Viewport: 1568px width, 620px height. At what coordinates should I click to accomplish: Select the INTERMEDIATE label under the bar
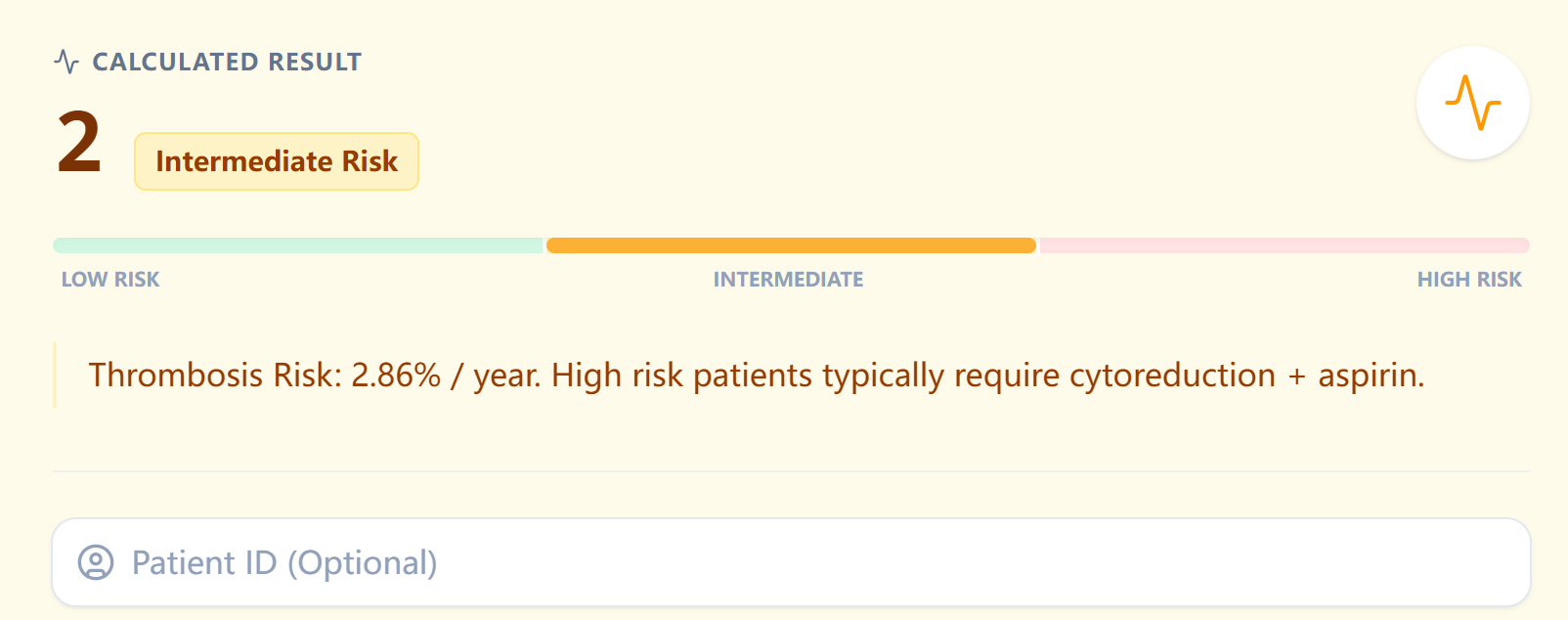[x=788, y=279]
